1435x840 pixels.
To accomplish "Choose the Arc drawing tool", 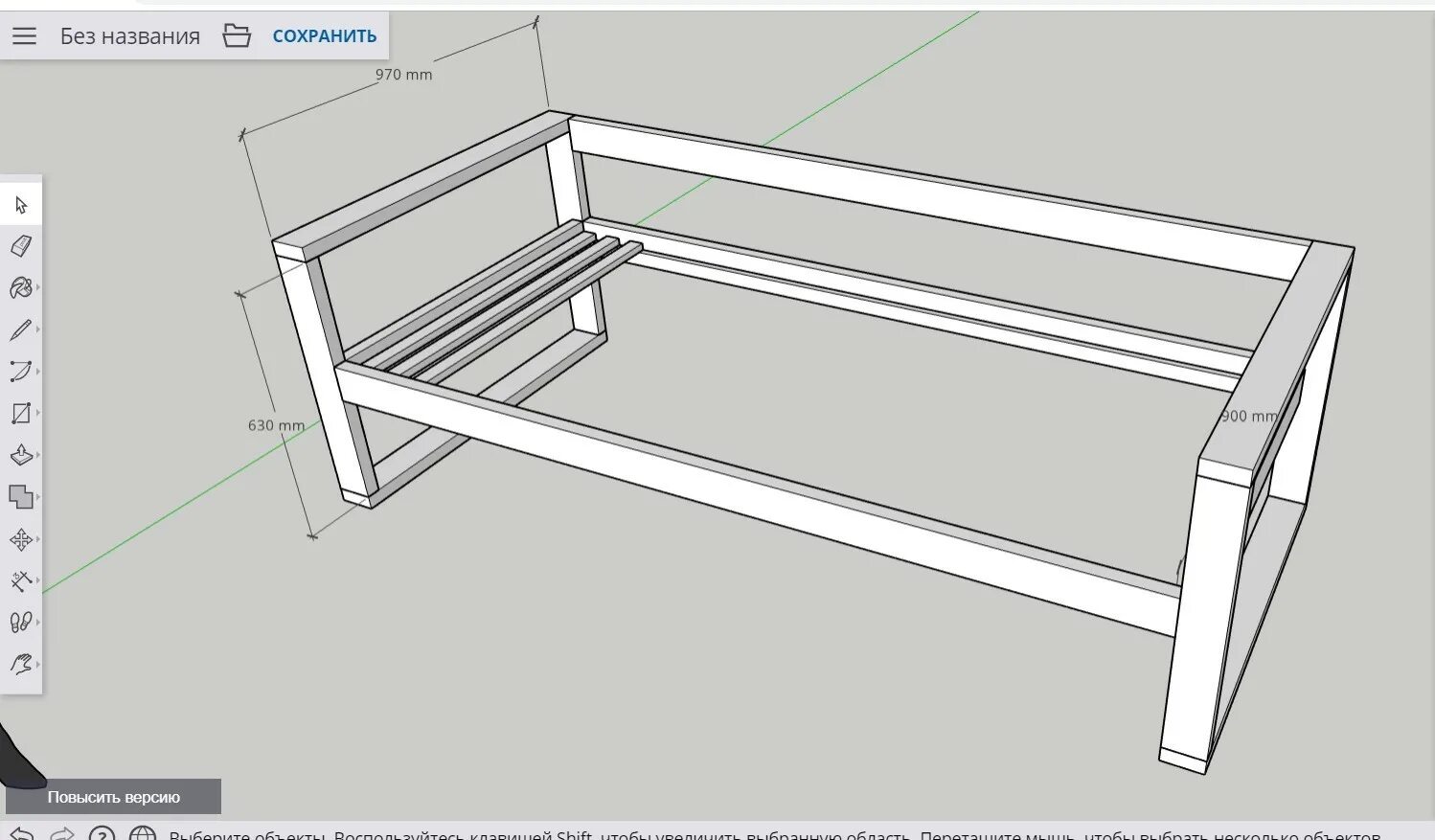I will point(20,372).
